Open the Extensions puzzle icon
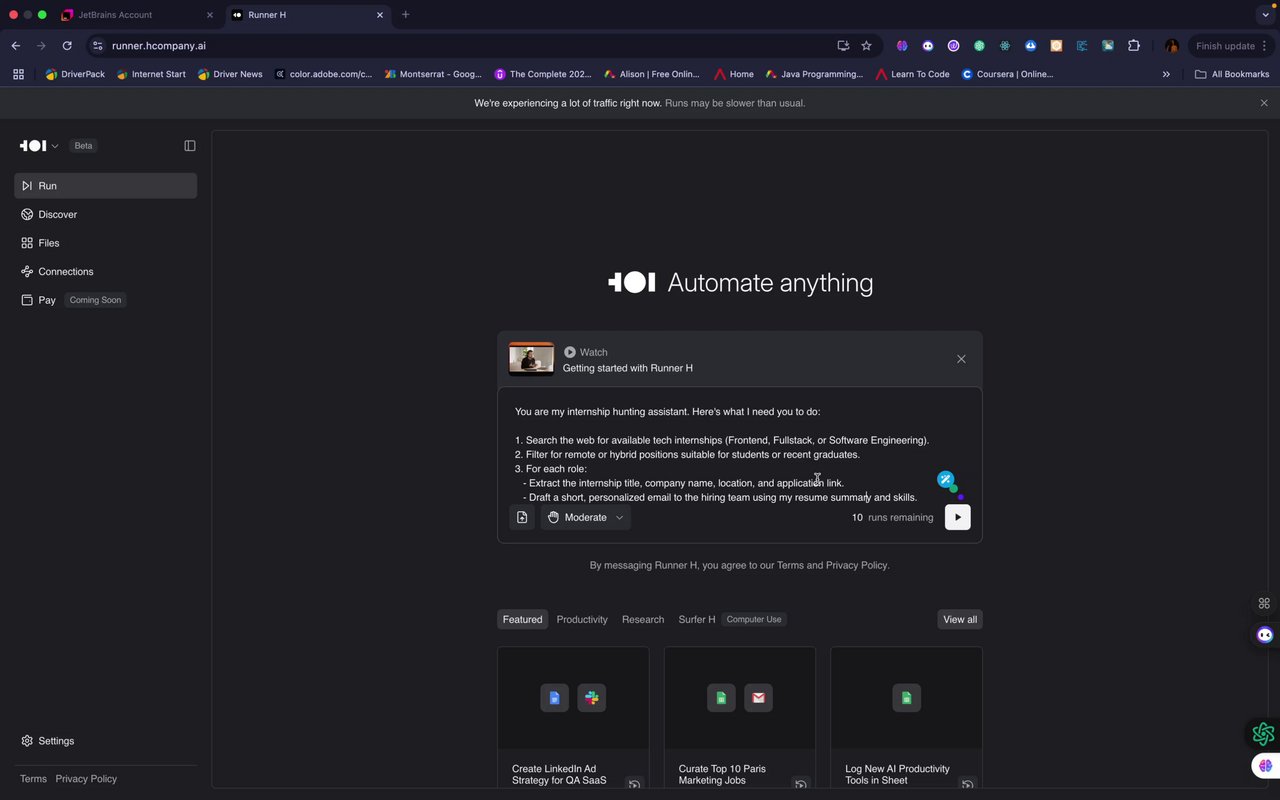 (x=1134, y=46)
